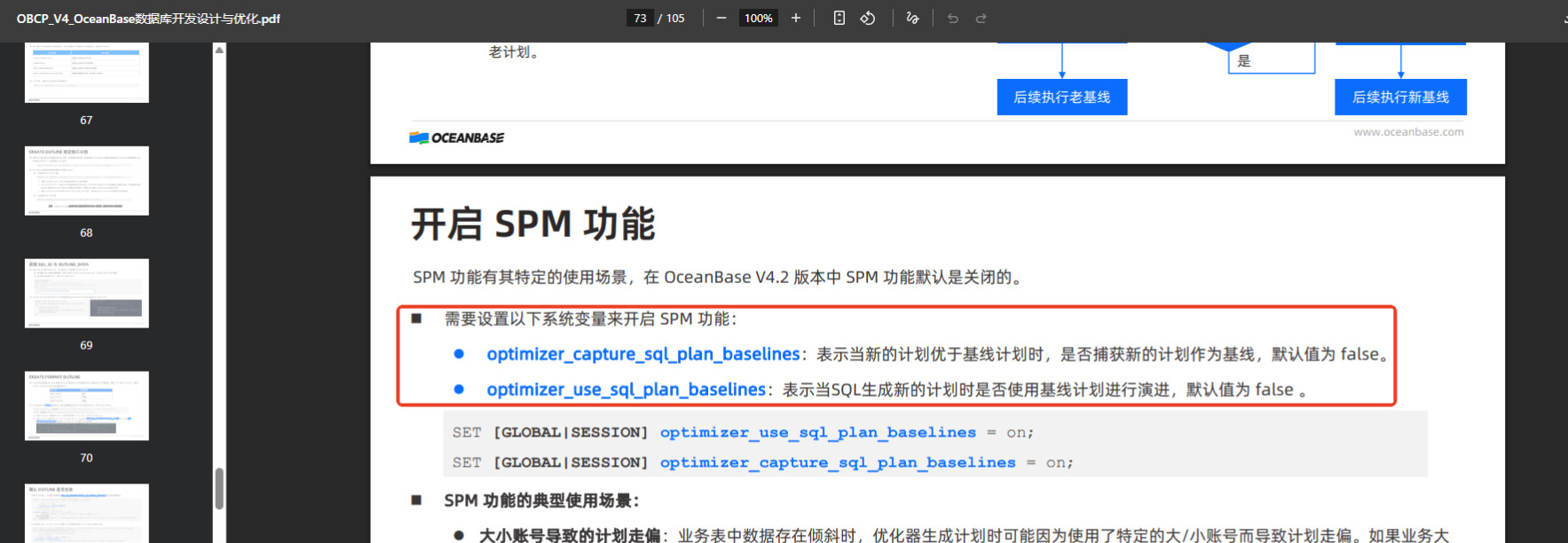Rotate the PDF counterclockwise
Screen dimensions: 1568x543
(868, 19)
